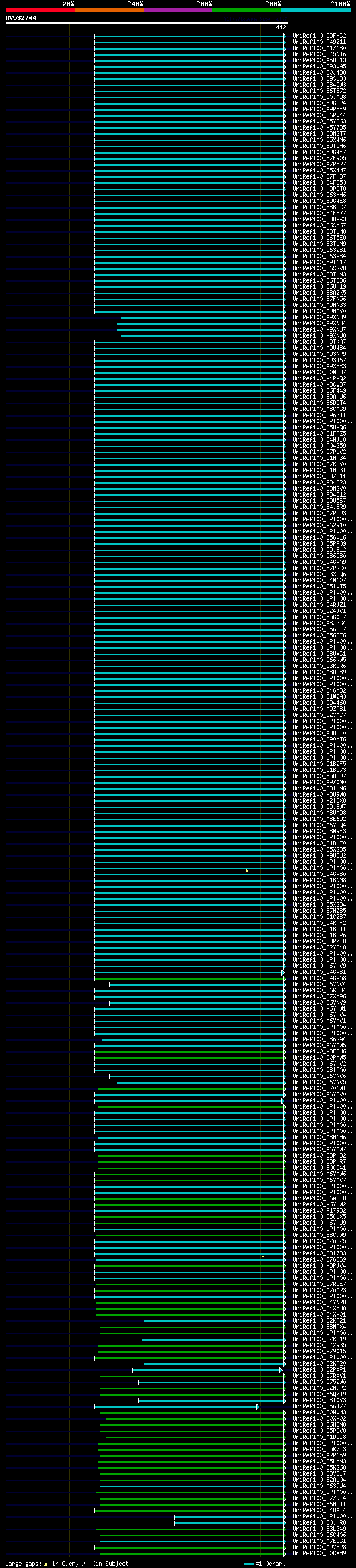Click the purple ~60% identity legend bar
Viewport: 356px width, 1568px height.
(x=177, y=10)
